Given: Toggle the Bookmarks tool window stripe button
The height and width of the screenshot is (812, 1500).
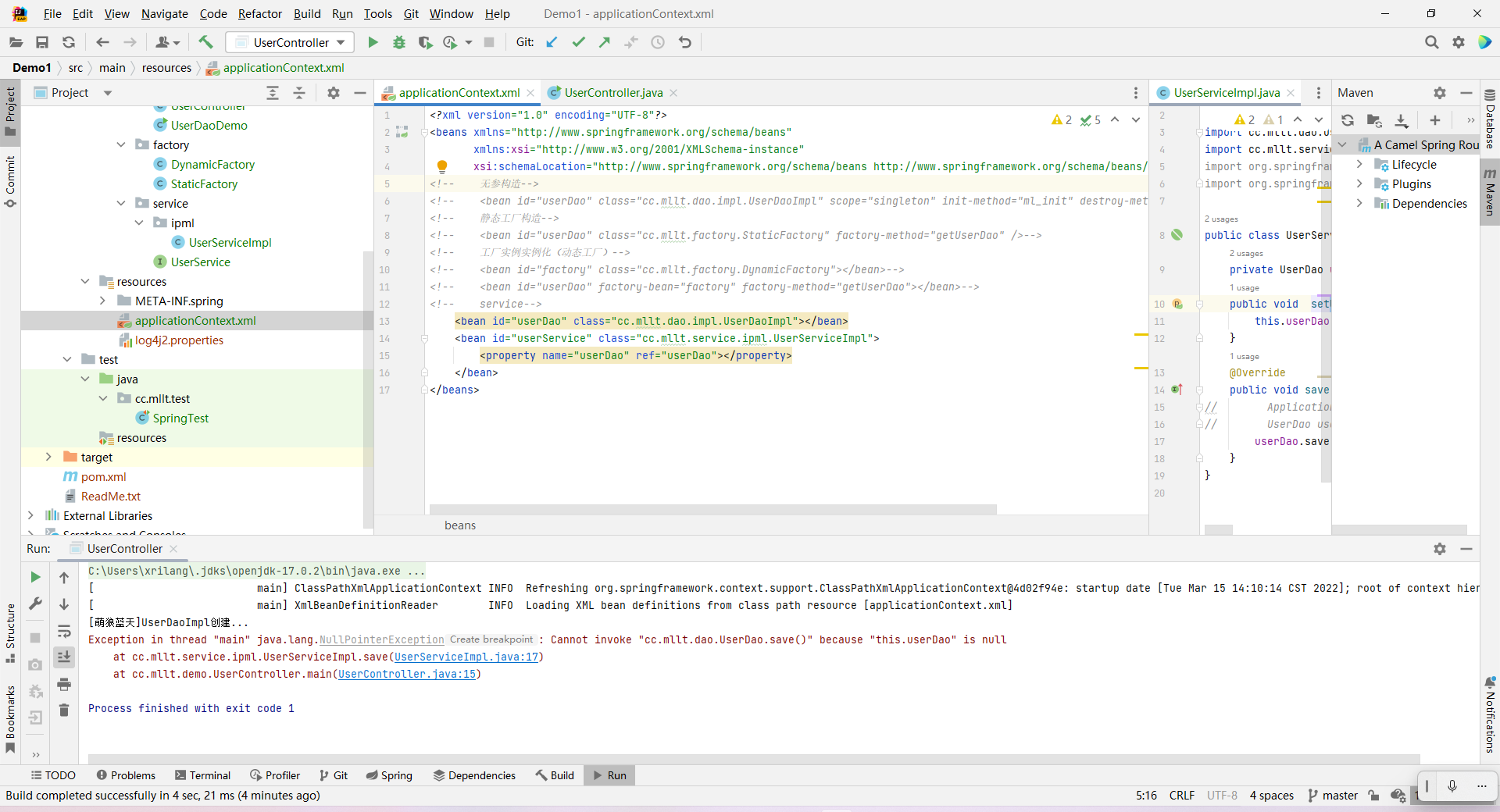Looking at the screenshot, I should 10,719.
